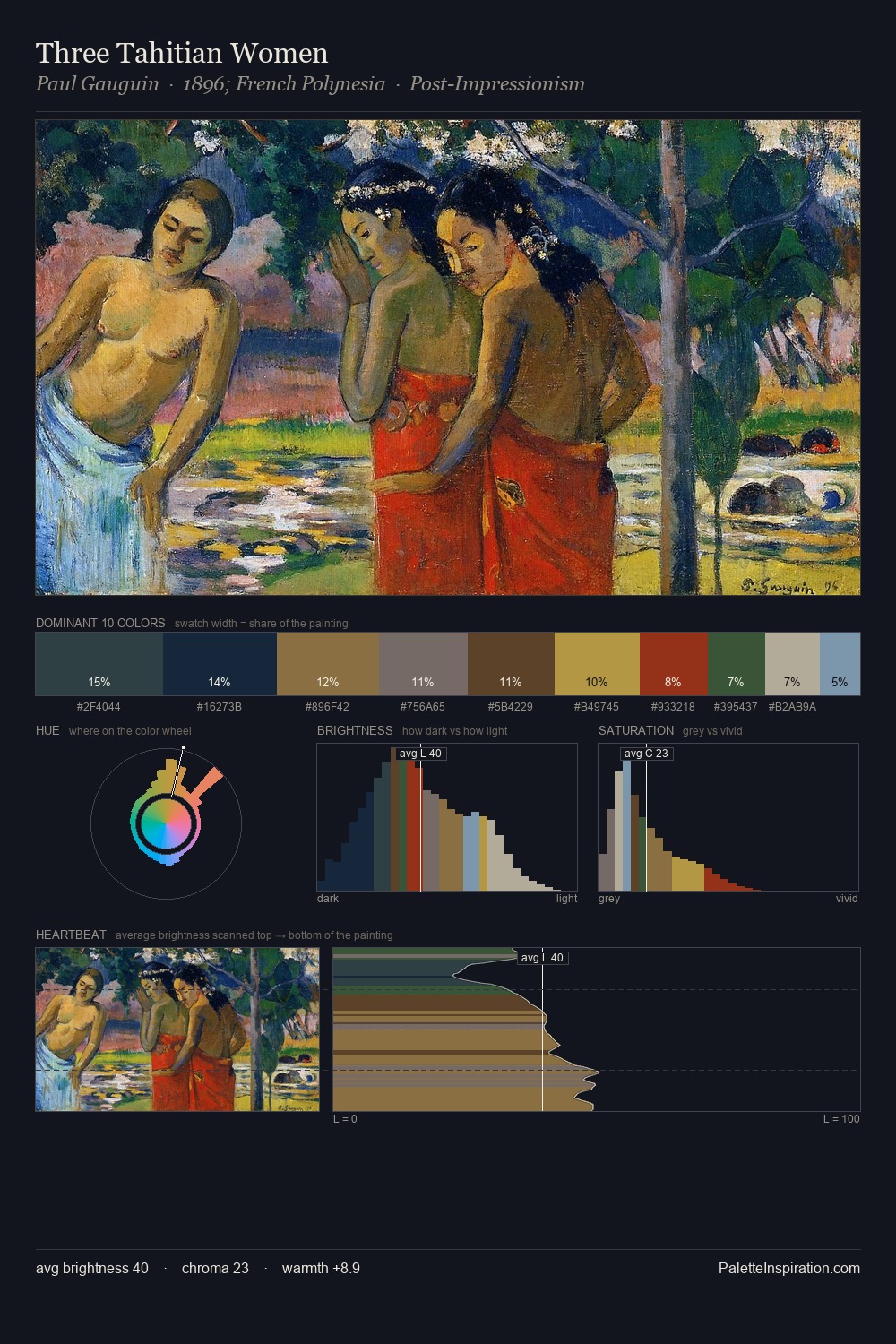Click 'warmth +8.9' in the footer
The width and height of the screenshot is (896, 1344).
[321, 1268]
